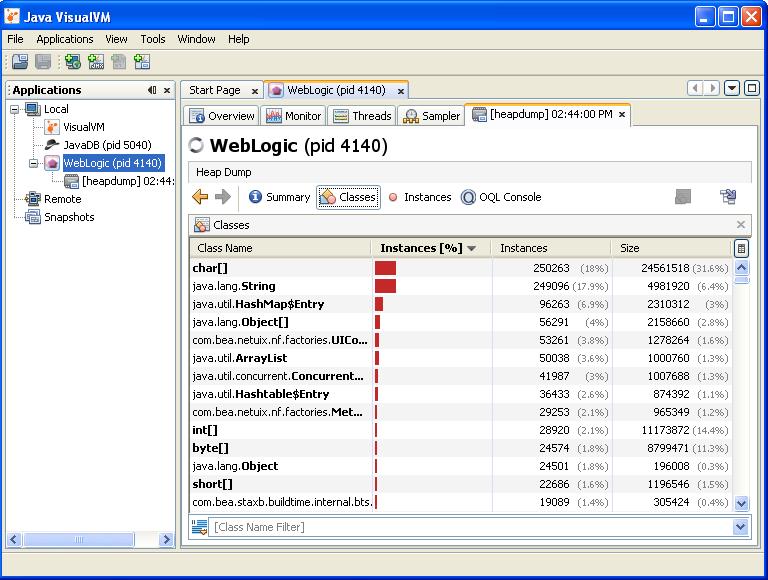Click the Load Snapshot toolbar icon
The width and height of the screenshot is (768, 580).
pyautogui.click(x=19, y=62)
